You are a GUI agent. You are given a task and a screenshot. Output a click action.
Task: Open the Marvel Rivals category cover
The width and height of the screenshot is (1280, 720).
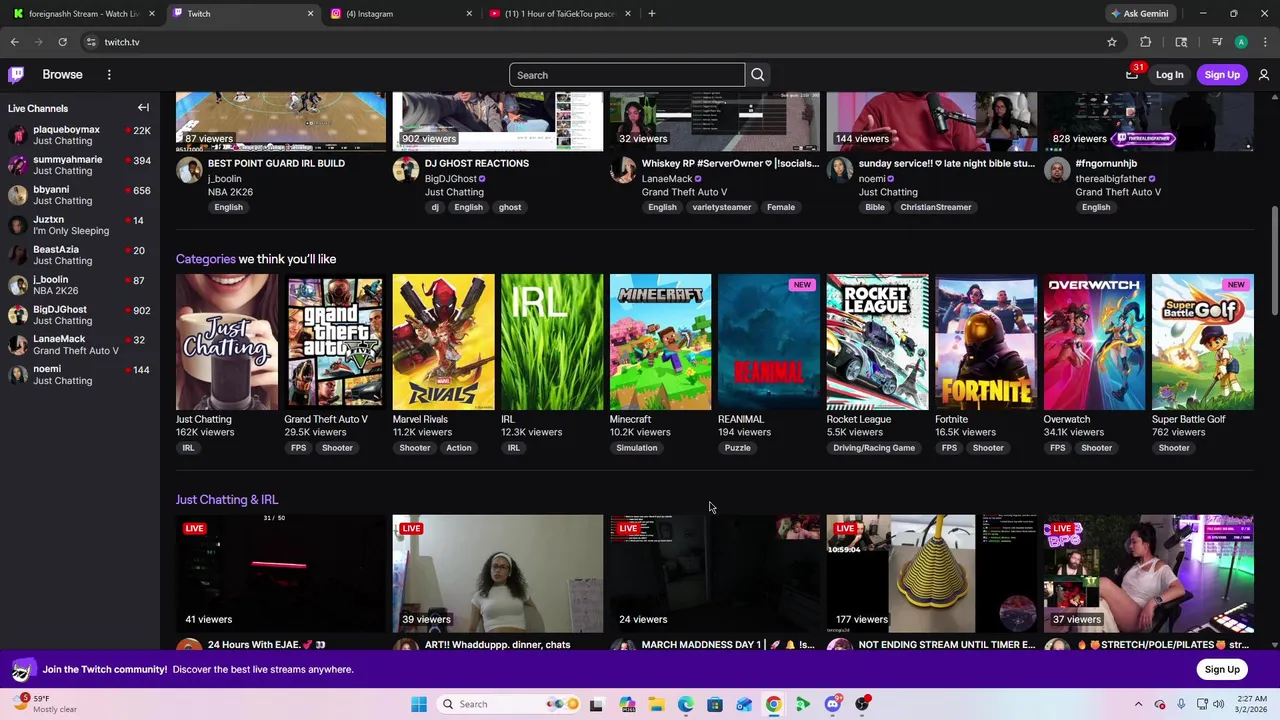pos(444,342)
